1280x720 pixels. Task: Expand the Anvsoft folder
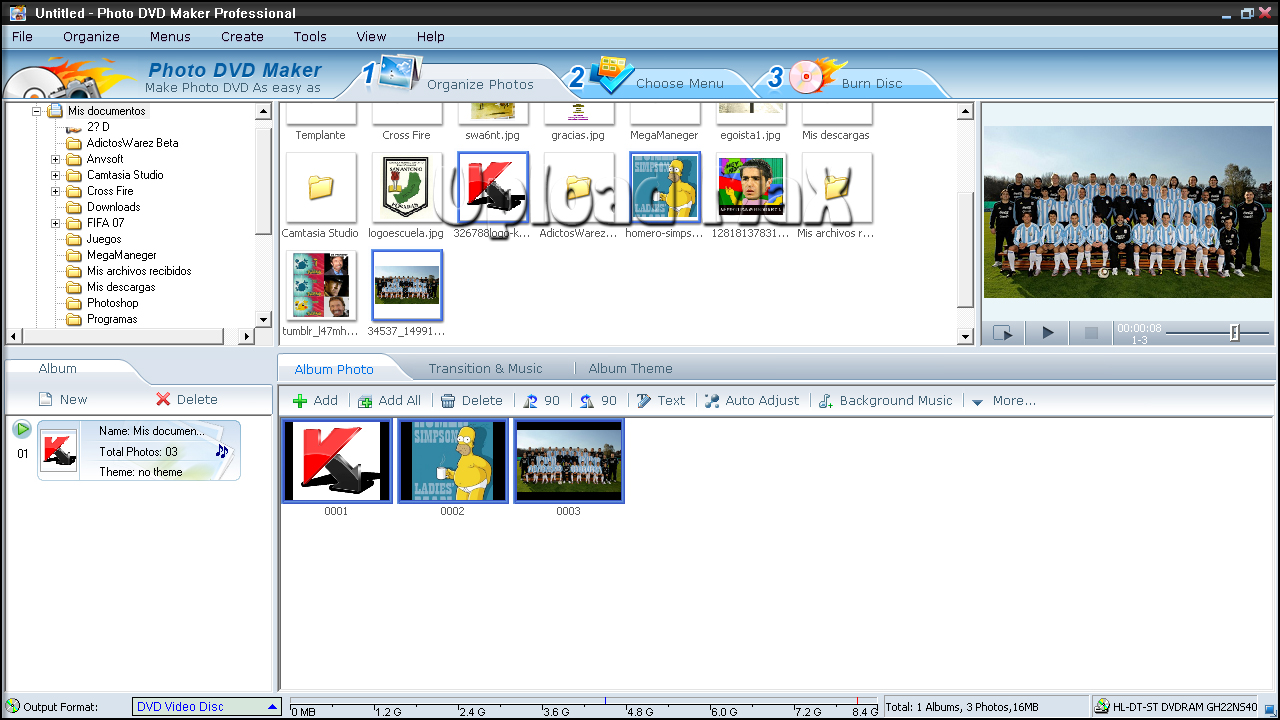coord(56,159)
